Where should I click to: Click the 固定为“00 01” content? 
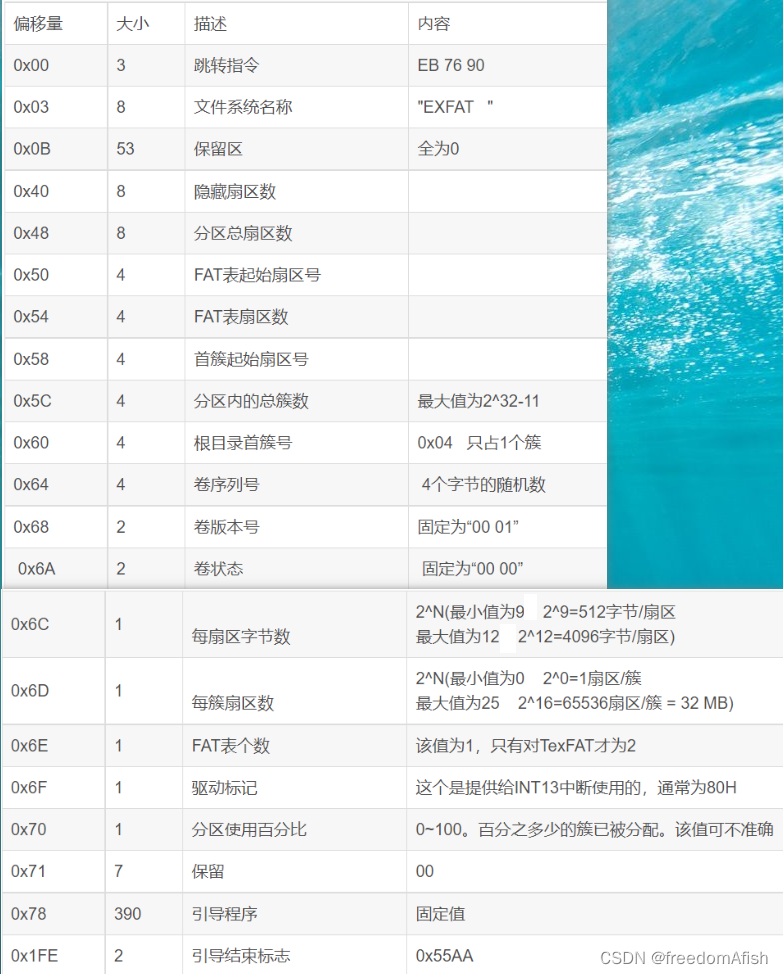coord(468,527)
